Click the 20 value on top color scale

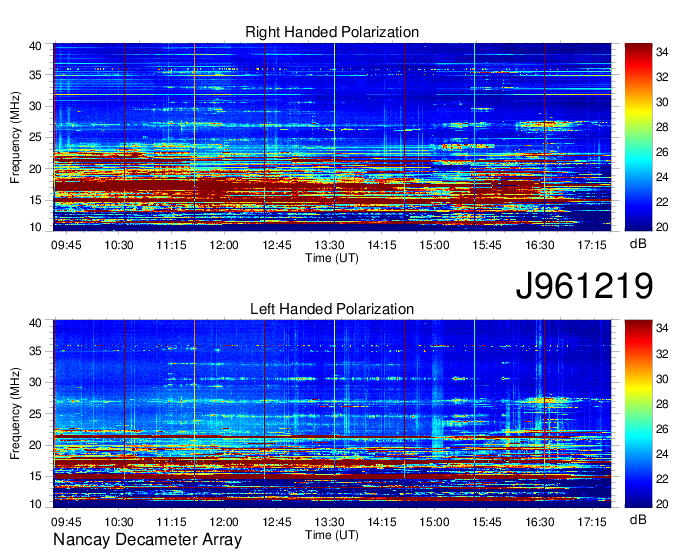point(662,227)
